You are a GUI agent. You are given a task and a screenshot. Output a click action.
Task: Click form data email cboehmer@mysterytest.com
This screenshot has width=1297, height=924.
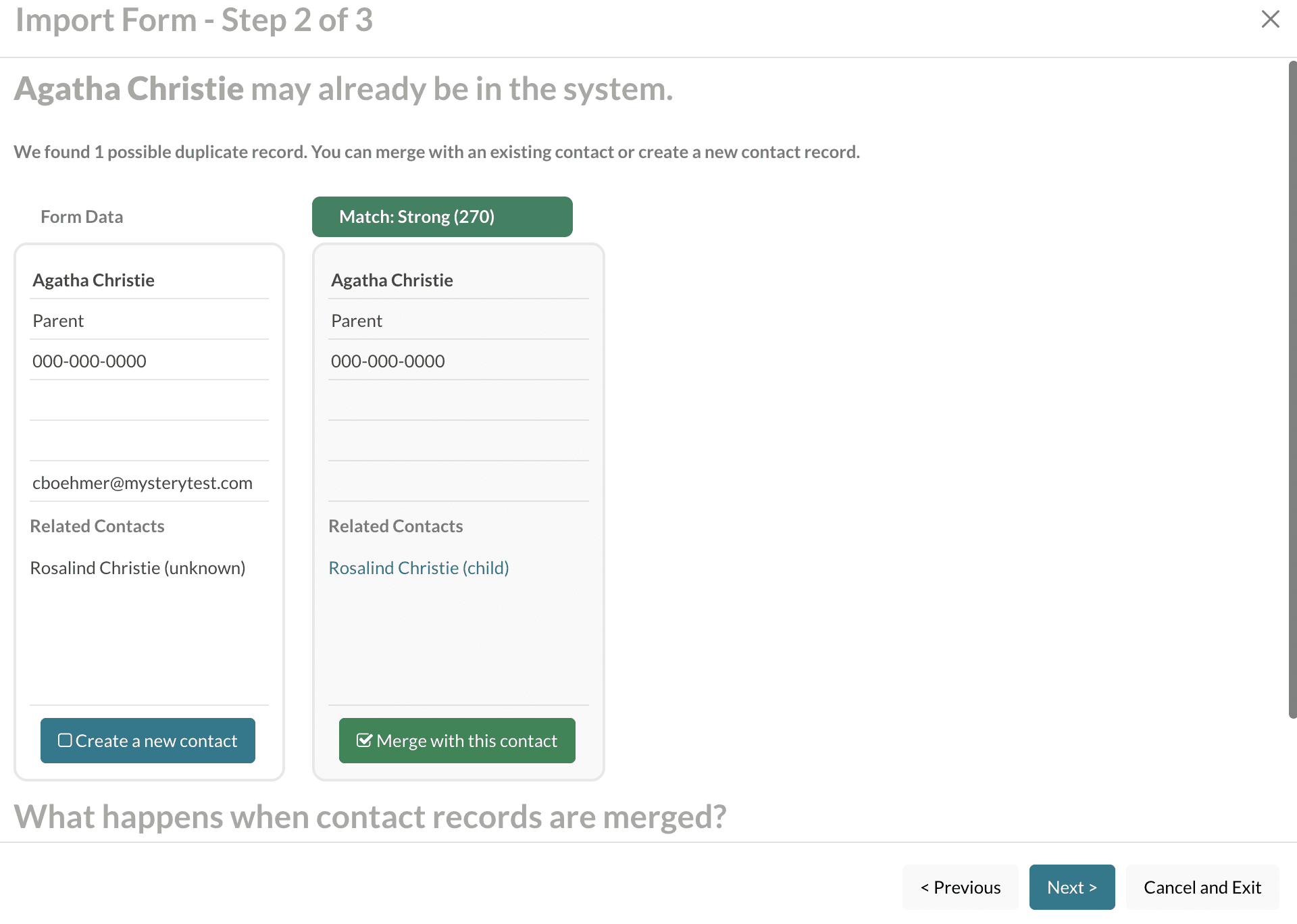point(143,483)
